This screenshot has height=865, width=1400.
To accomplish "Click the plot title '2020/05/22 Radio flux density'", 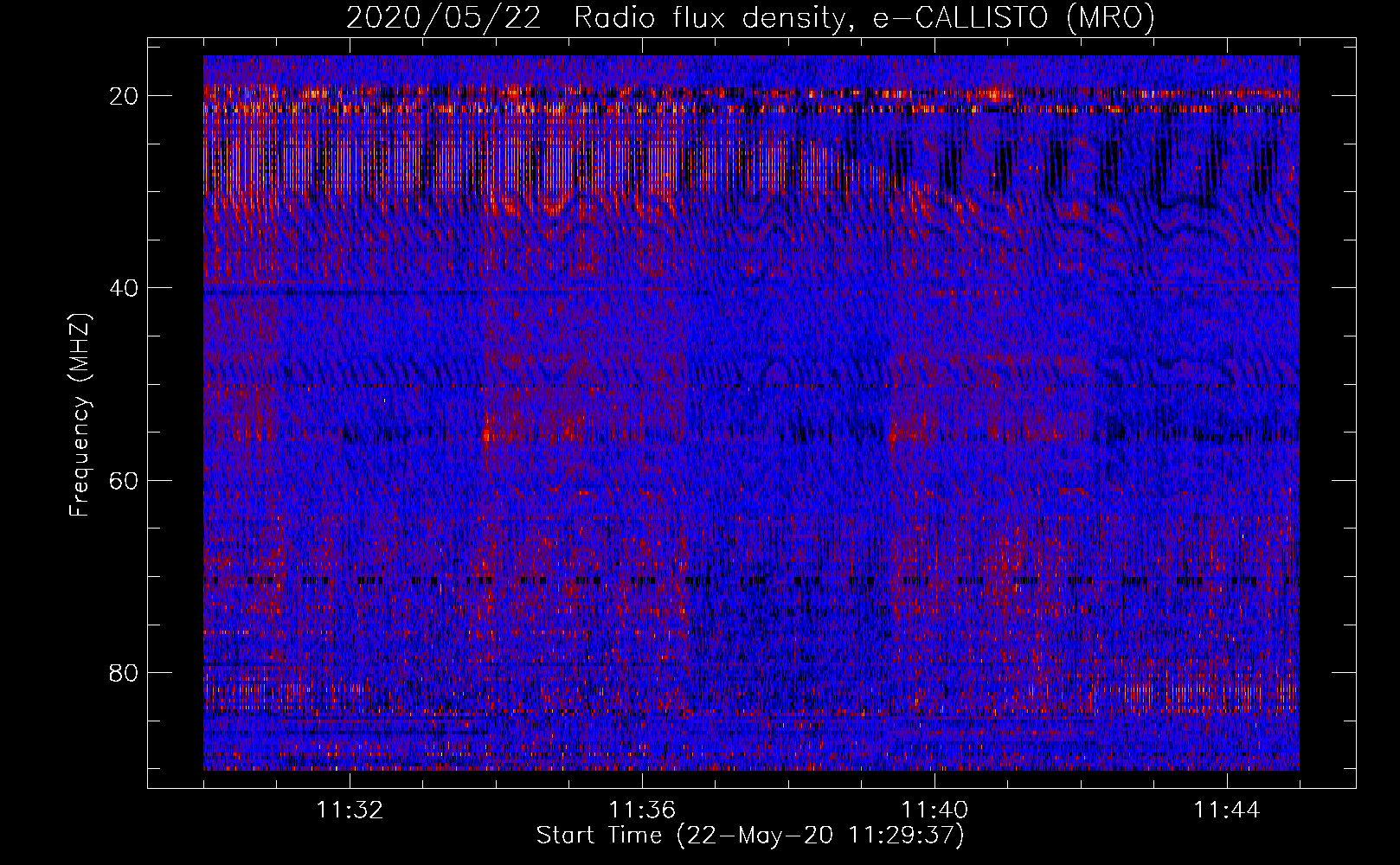I will point(750,17).
